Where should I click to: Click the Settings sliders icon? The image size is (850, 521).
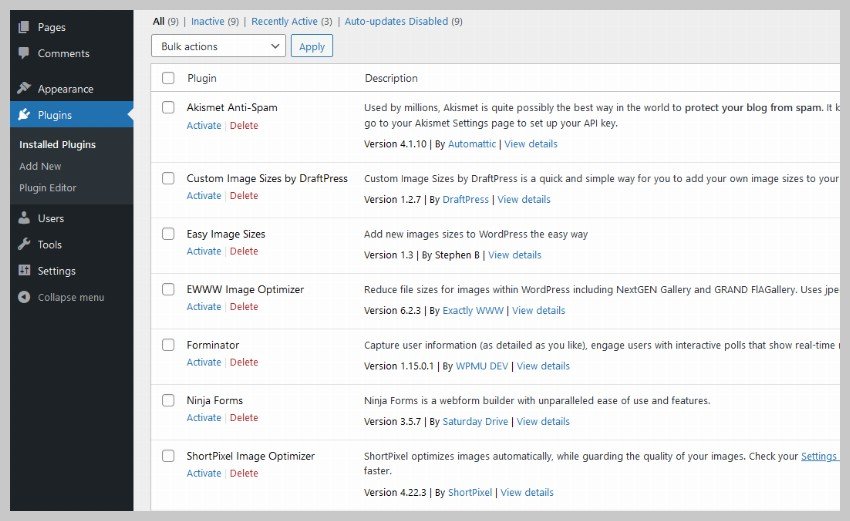[24, 271]
